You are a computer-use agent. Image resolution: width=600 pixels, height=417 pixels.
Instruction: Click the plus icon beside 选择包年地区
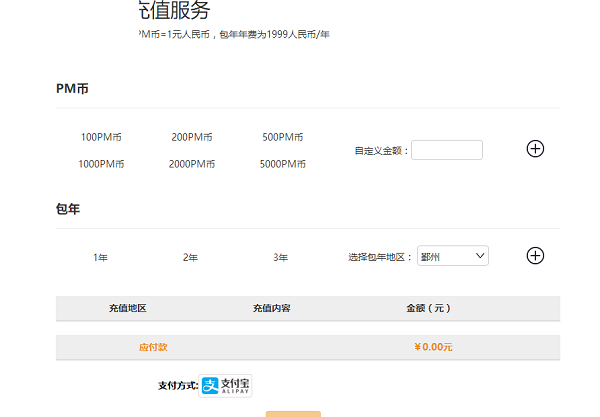coord(535,255)
